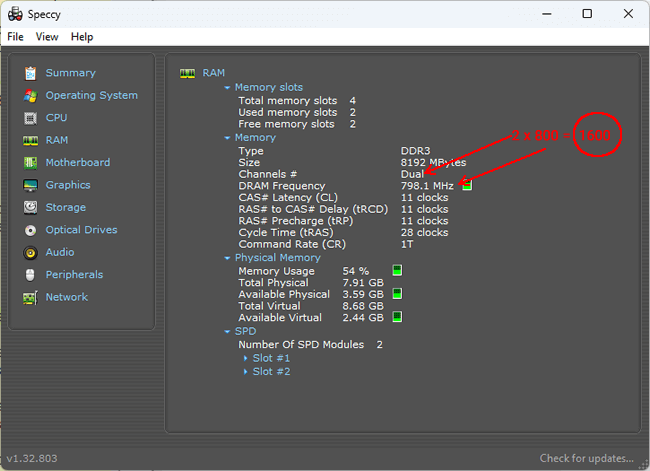
Task: Click the Graphics monitor icon
Action: [30, 185]
